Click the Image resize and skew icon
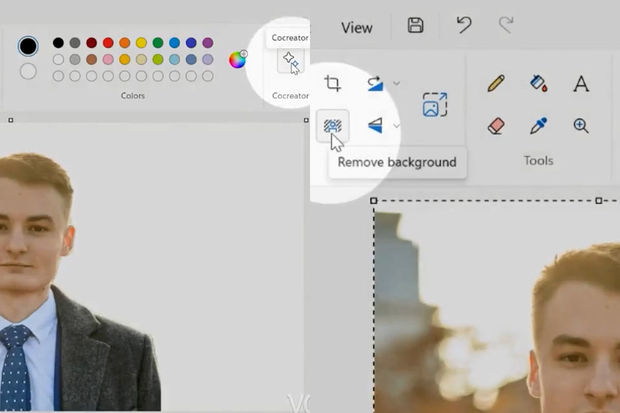Screen dimensions: 620x413 pos(435,104)
